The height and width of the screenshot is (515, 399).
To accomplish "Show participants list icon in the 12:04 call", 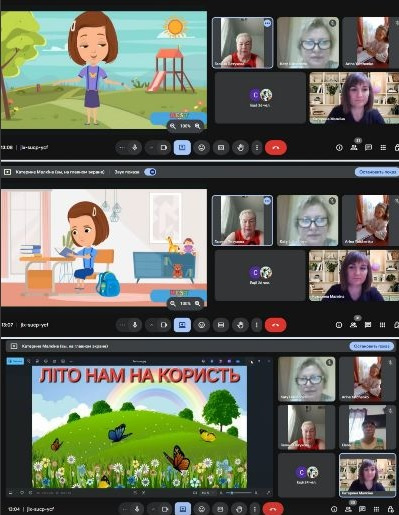I will click(x=348, y=509).
